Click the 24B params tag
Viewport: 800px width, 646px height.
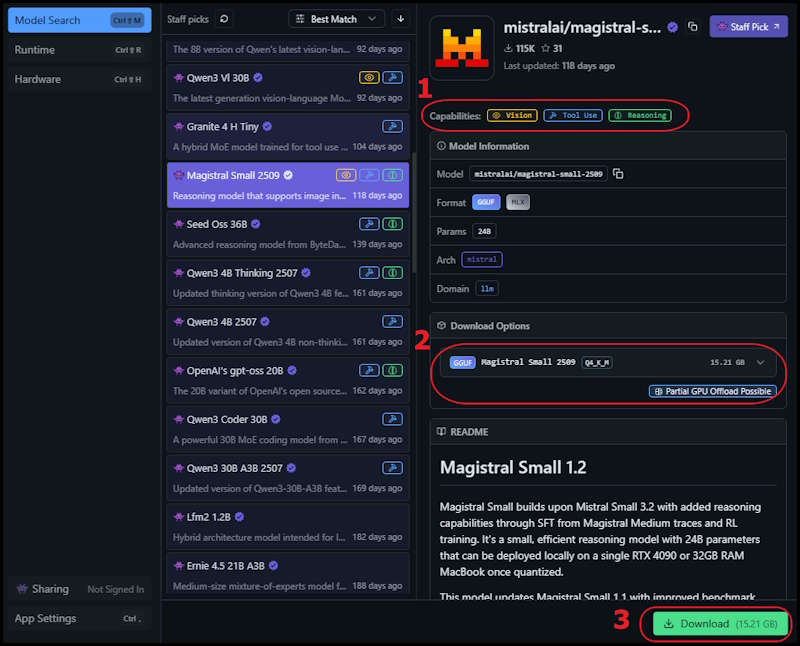click(x=484, y=232)
